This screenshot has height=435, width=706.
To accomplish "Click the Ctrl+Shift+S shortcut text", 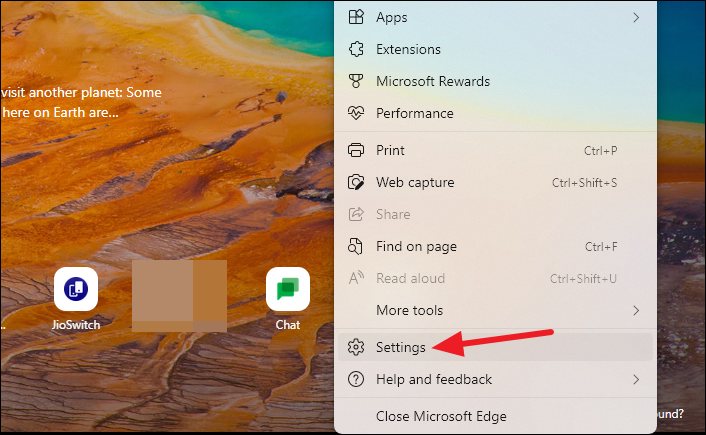I will point(584,183).
